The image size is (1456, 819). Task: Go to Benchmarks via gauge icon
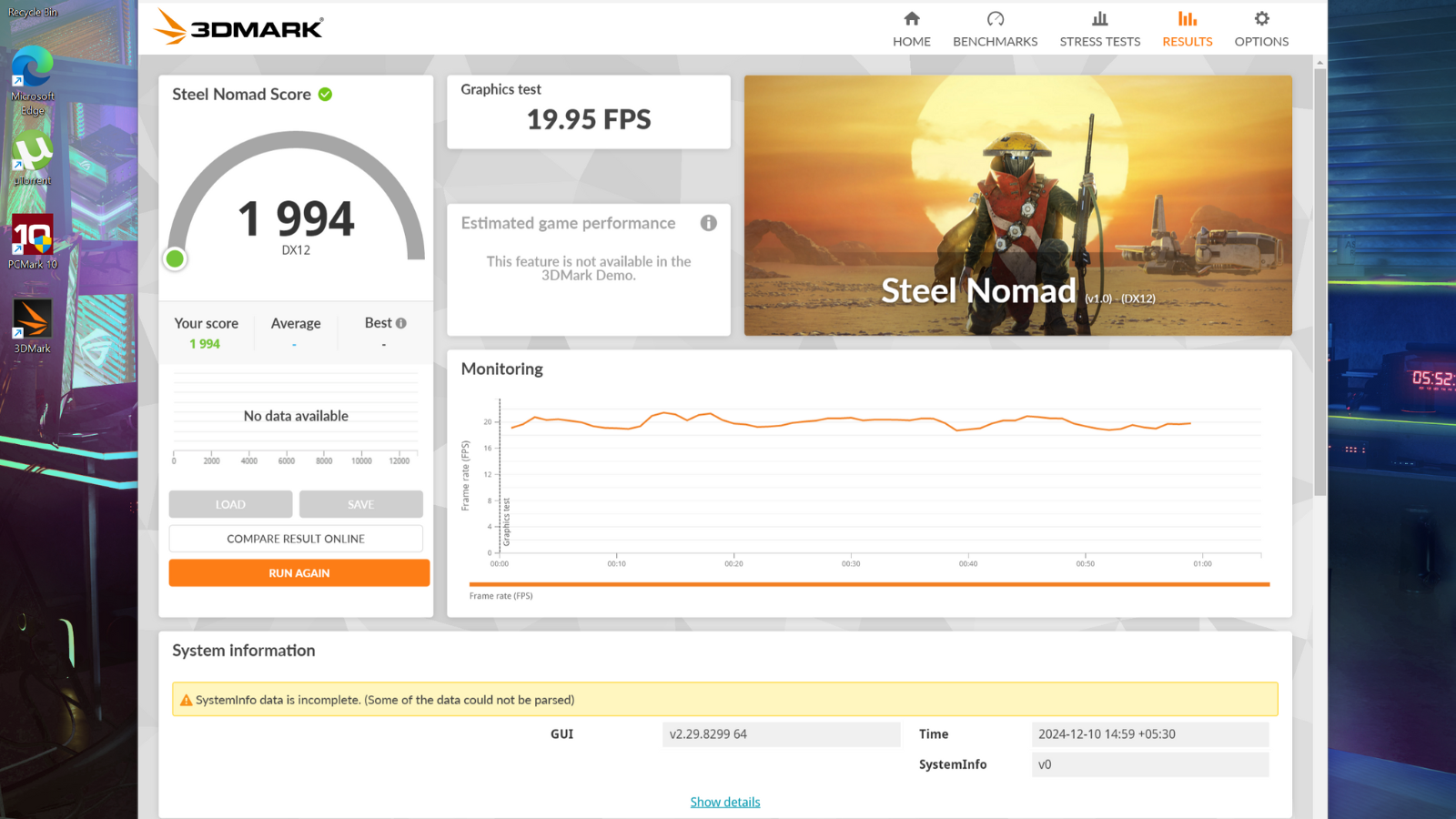click(x=995, y=19)
